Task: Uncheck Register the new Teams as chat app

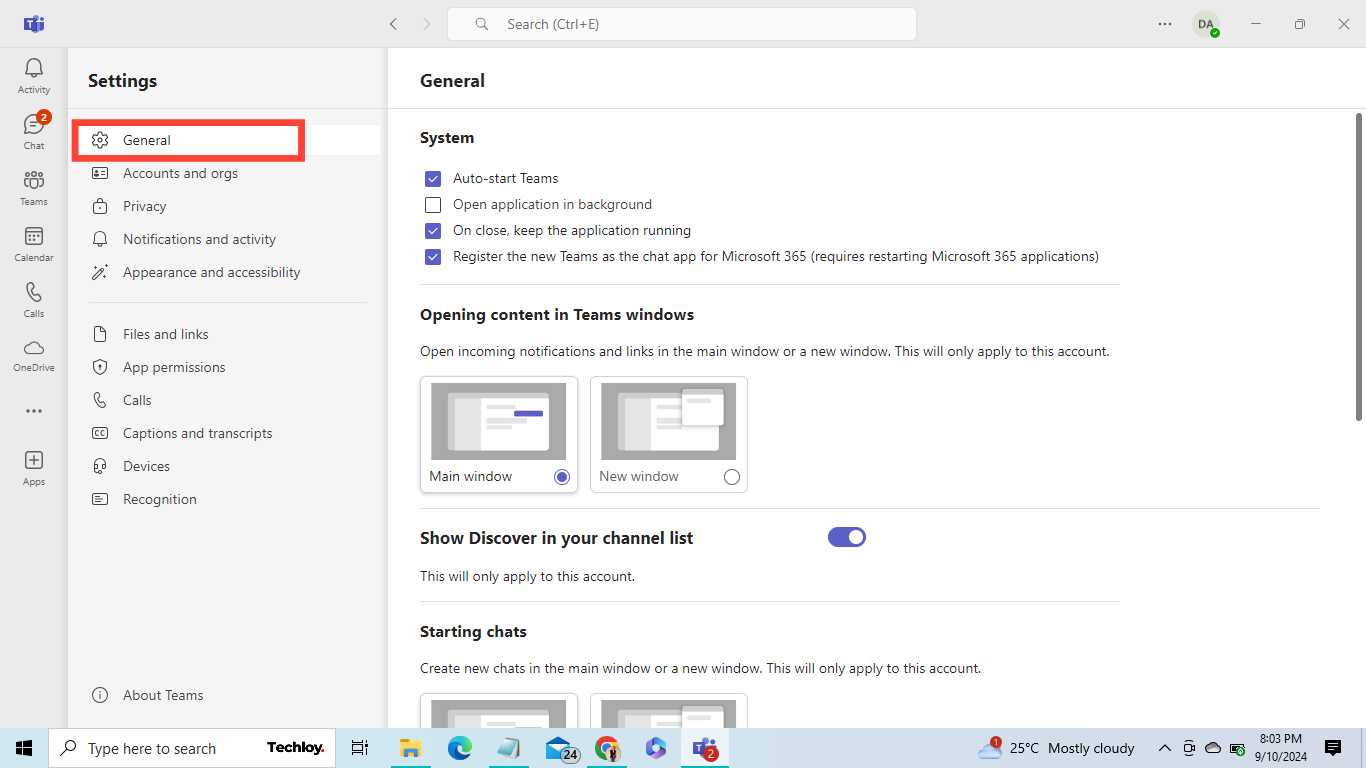Action: coord(433,257)
